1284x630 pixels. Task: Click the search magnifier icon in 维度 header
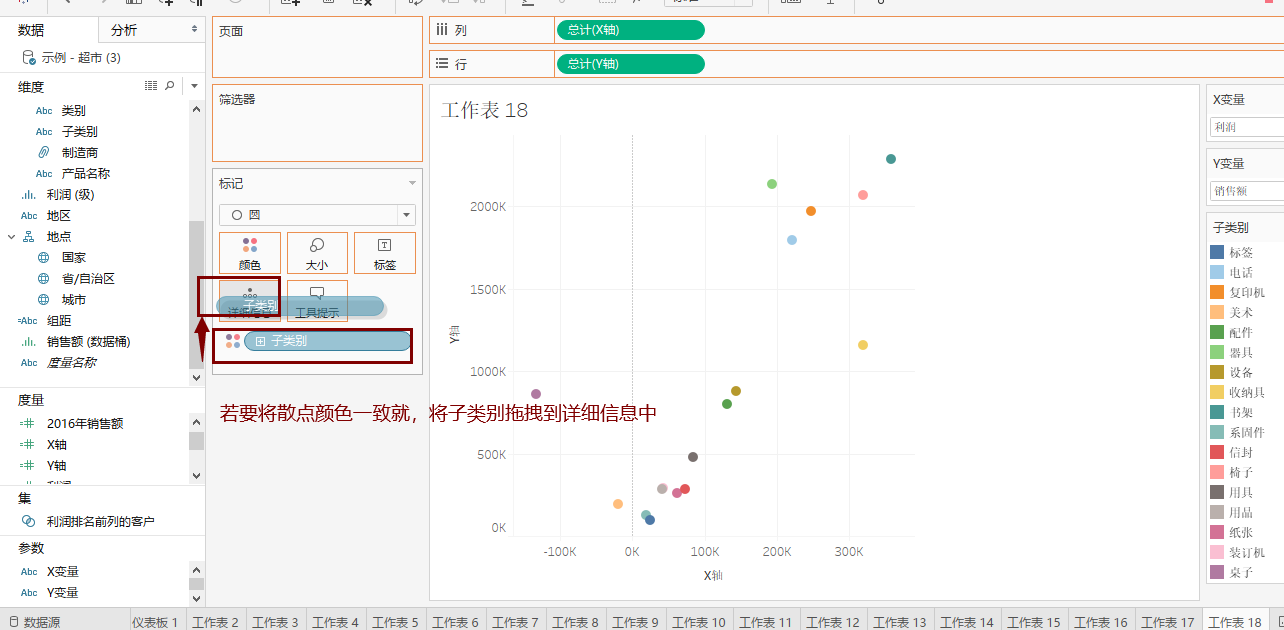170,86
